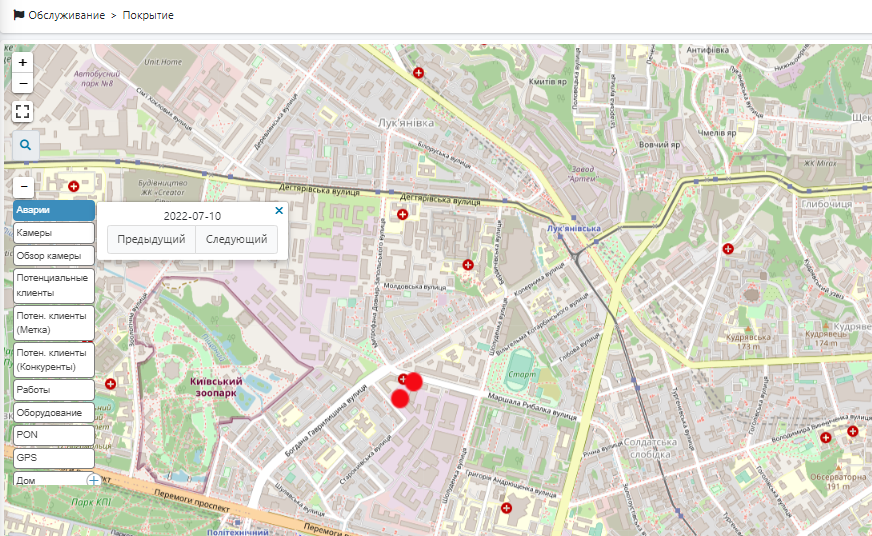Select Потен. клиенты (Метка) layer
The image size is (872, 536).
(x=54, y=323)
